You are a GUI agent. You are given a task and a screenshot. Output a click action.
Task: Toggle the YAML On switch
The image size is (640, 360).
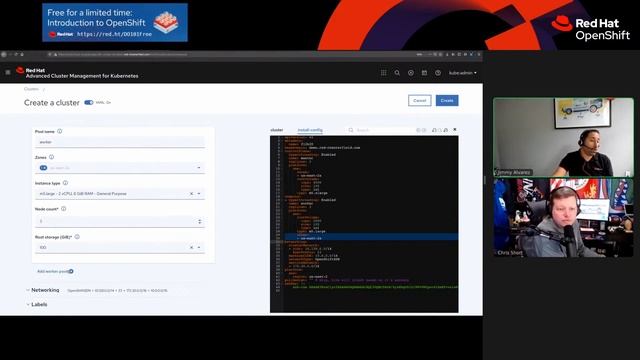(x=89, y=102)
